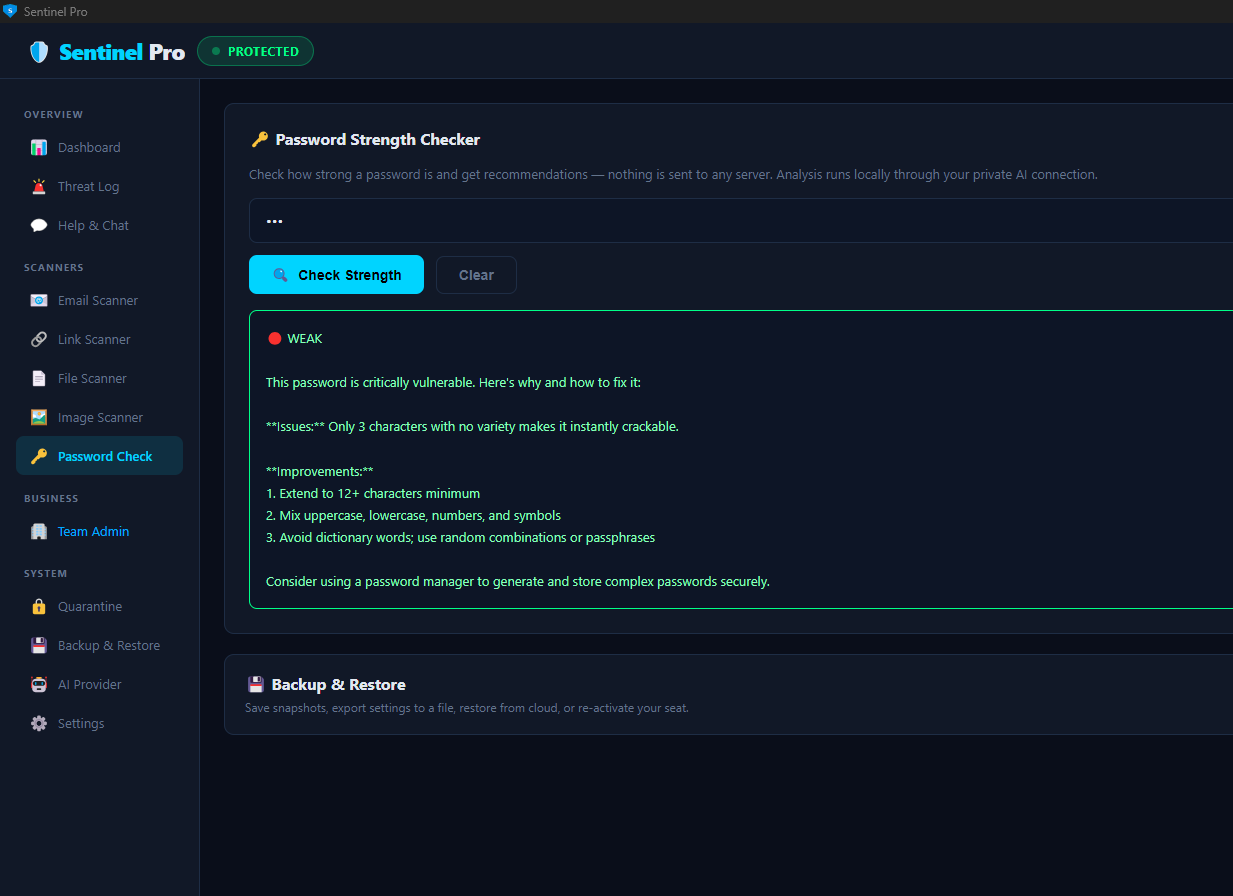Viewport: 1233px width, 896px height.
Task: Select Link Scanner in the sidebar
Action: coord(99,339)
